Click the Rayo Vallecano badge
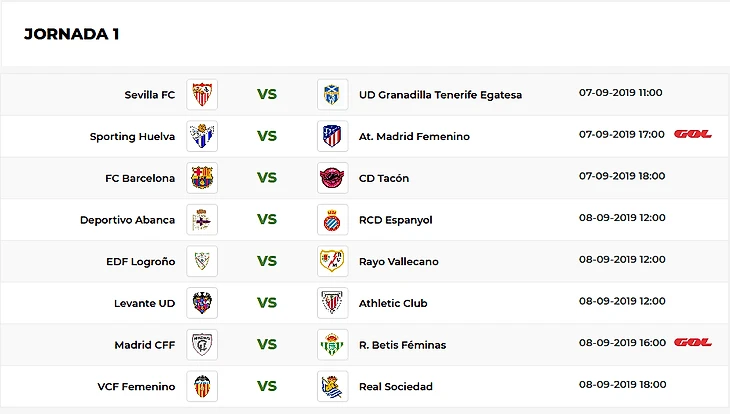730x414 pixels. tap(332, 261)
